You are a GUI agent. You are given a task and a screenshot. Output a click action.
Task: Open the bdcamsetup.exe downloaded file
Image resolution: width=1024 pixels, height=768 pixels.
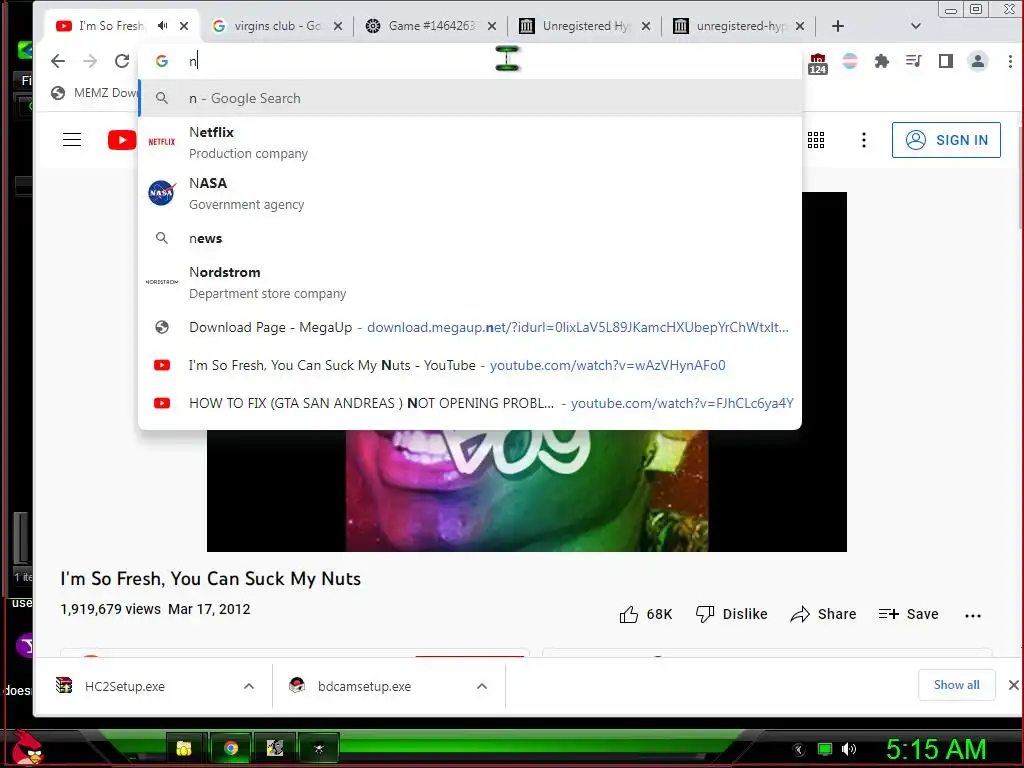coord(364,686)
